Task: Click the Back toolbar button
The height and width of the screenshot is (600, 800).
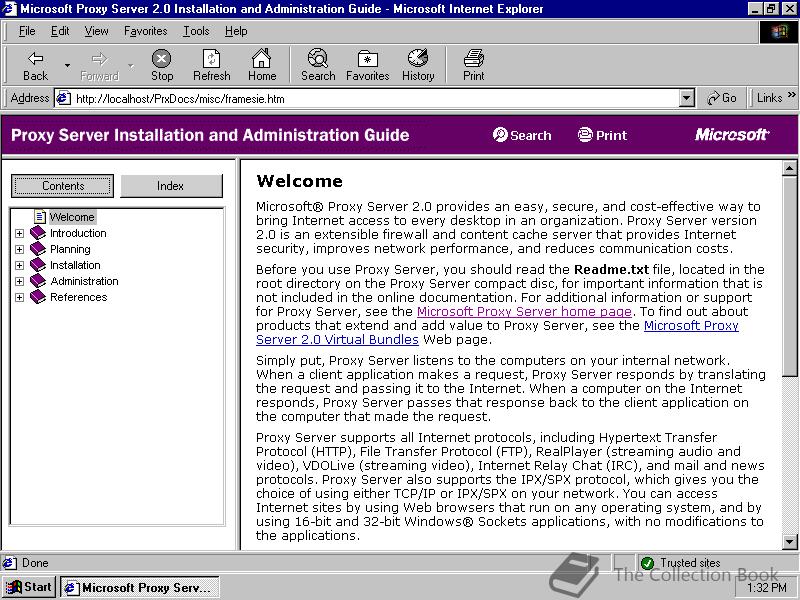Action: click(35, 65)
